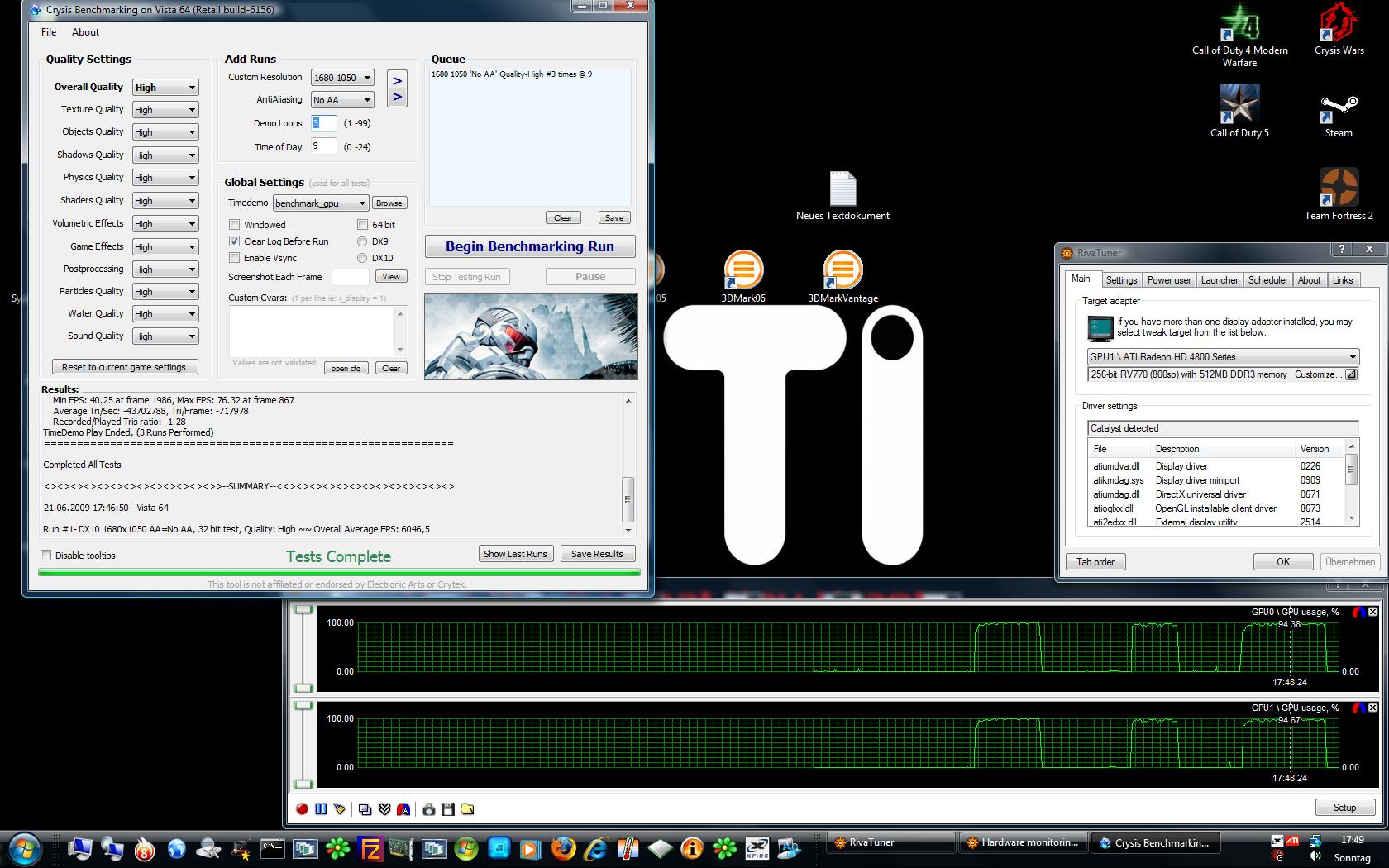
Task: Close the GPU0 usage graph
Action: (1373, 613)
